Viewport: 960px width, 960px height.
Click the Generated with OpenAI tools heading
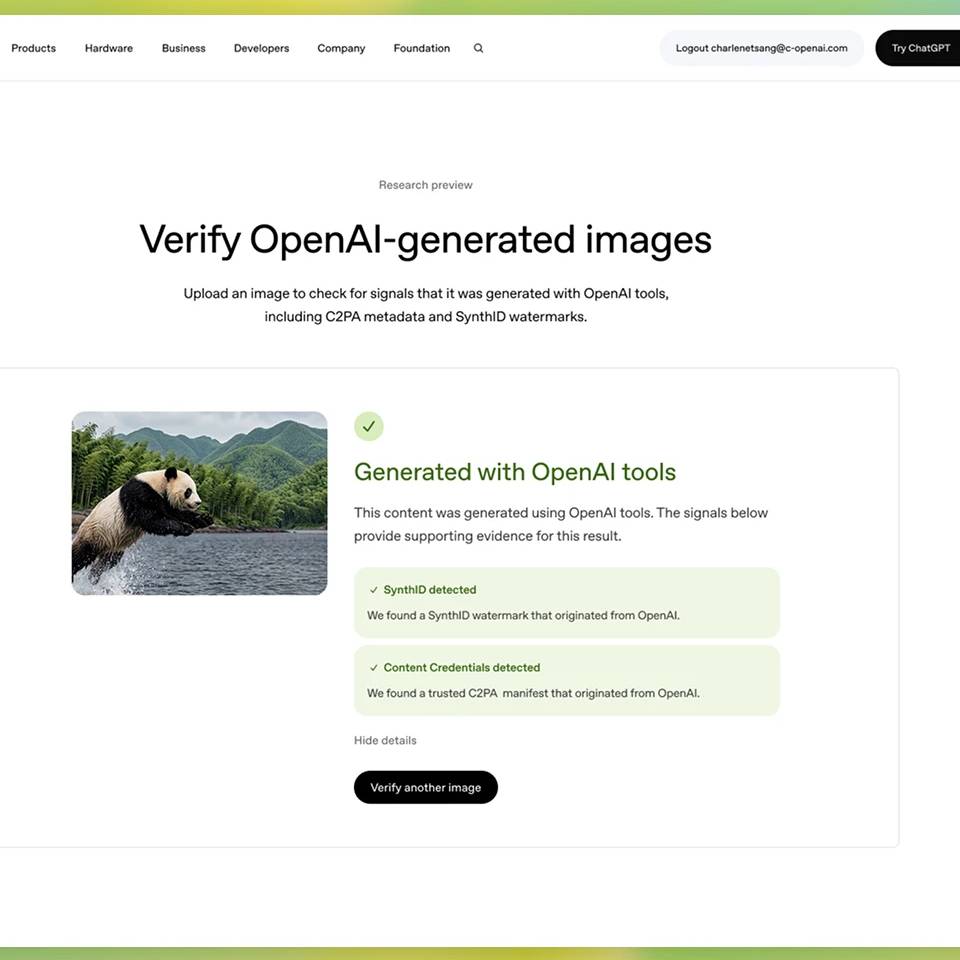point(515,472)
